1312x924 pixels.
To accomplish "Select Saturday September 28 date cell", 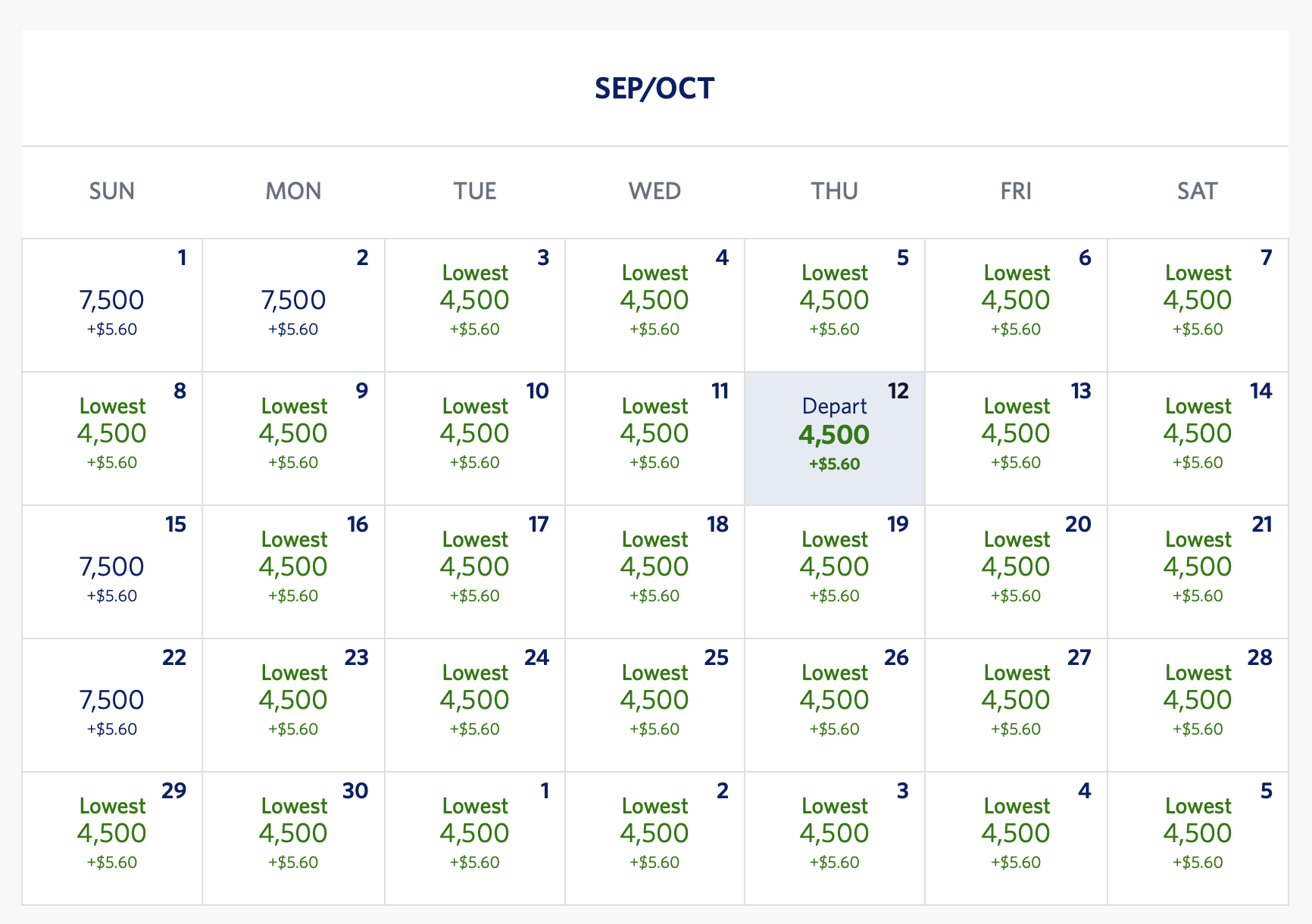I will click(1198, 705).
